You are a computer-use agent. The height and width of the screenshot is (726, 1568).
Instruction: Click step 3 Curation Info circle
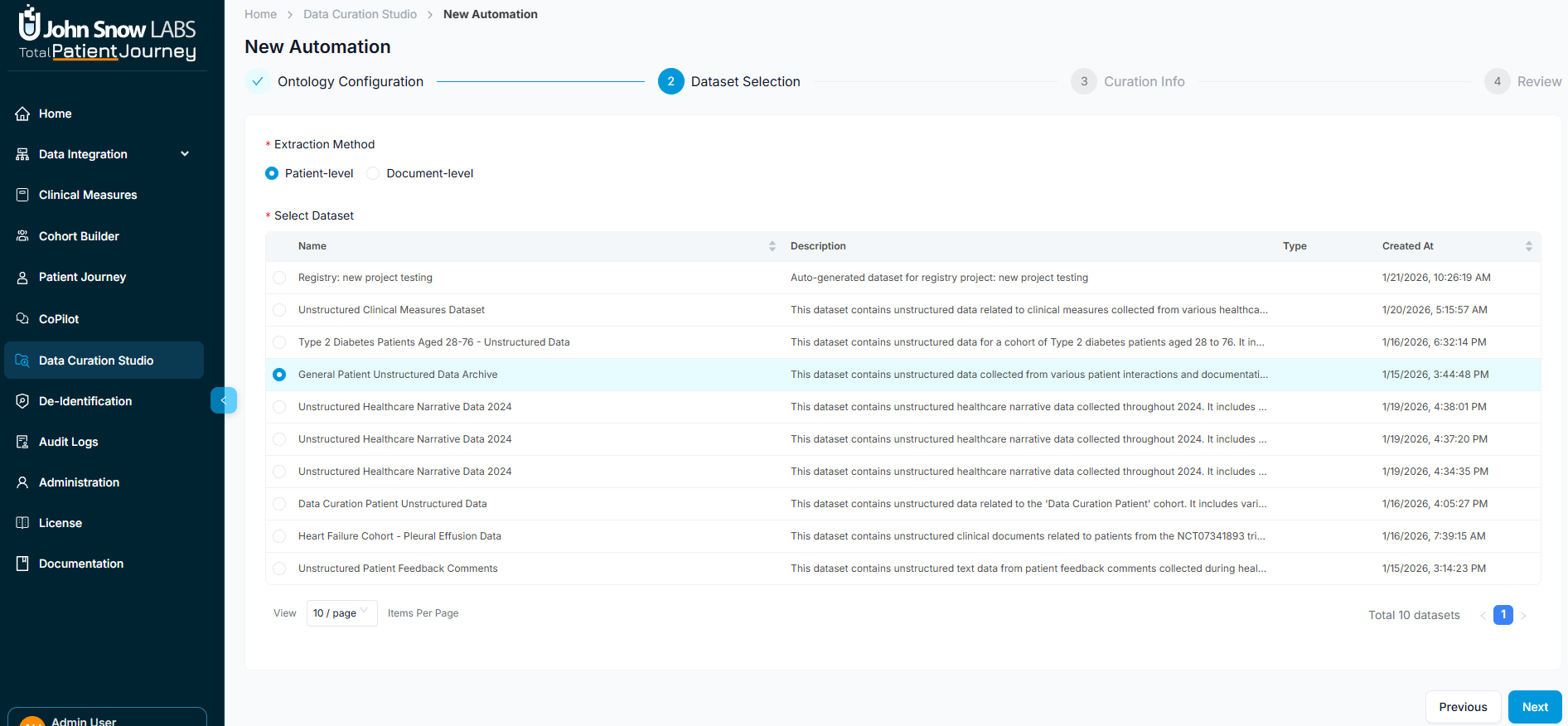click(1084, 81)
